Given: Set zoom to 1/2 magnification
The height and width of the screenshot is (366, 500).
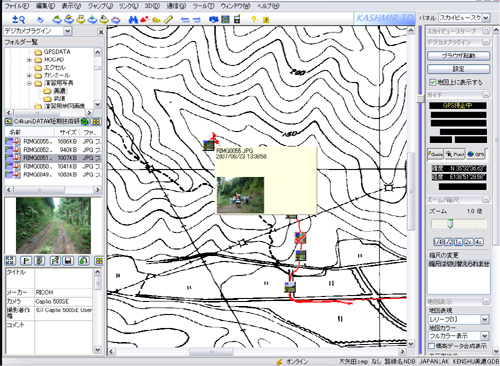Looking at the screenshot, I should pyautogui.click(x=448, y=242).
